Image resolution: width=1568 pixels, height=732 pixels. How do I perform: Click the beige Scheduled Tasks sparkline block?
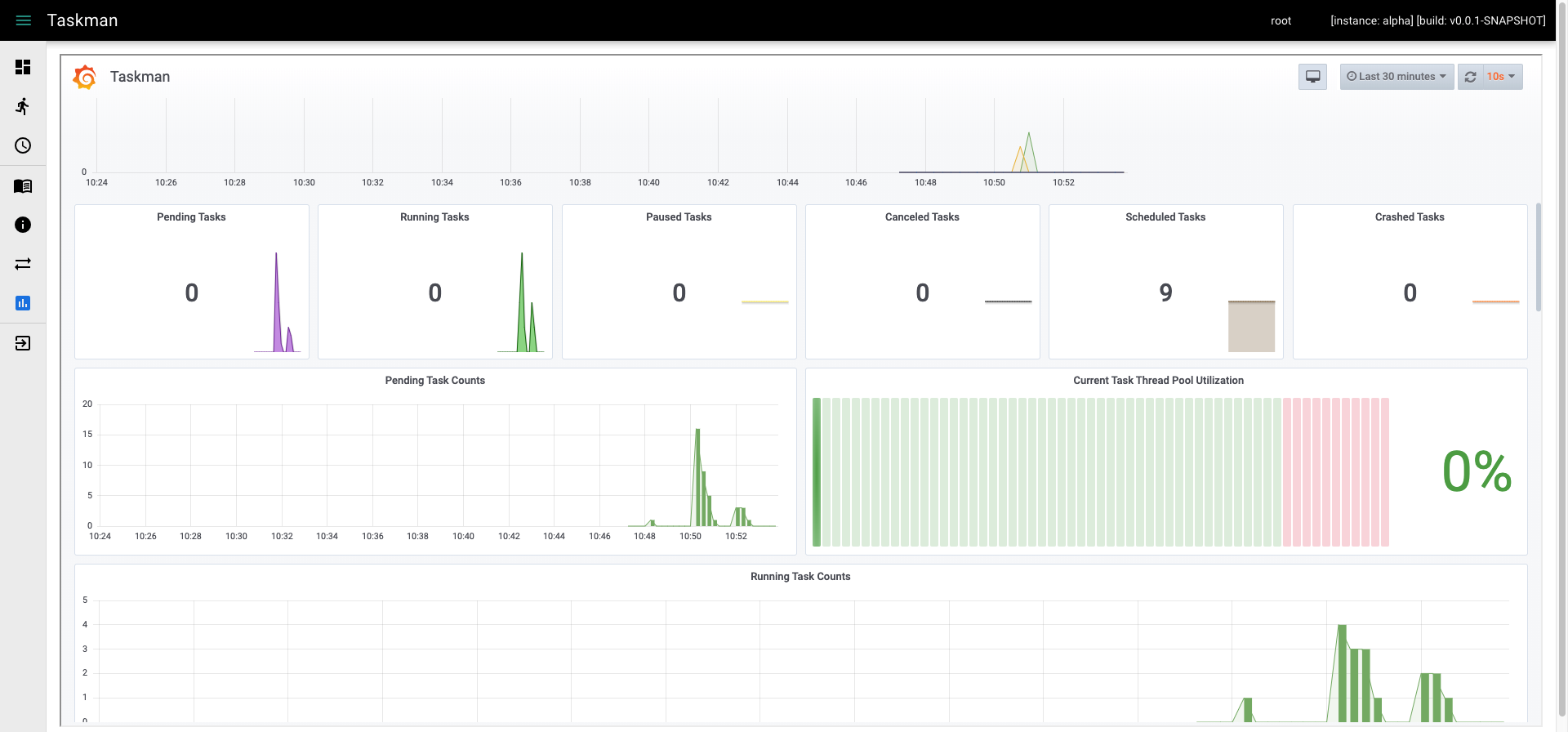pos(1251,327)
